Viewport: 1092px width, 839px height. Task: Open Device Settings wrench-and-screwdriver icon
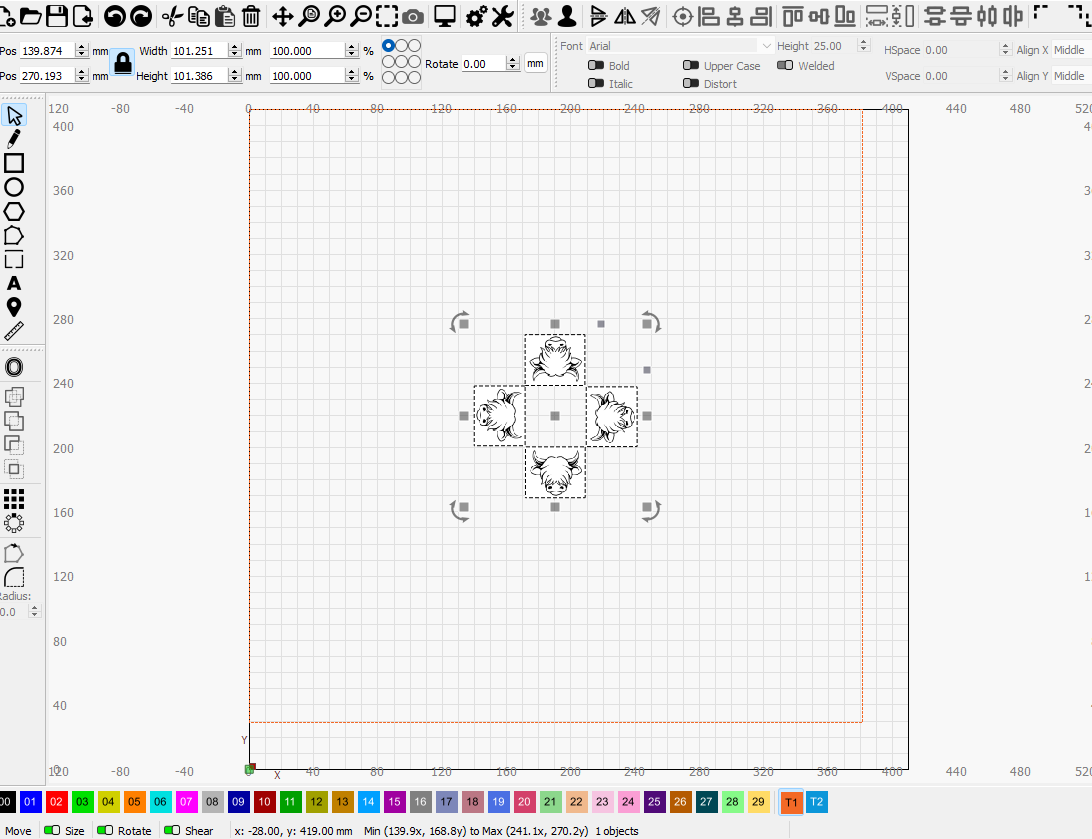[x=502, y=15]
